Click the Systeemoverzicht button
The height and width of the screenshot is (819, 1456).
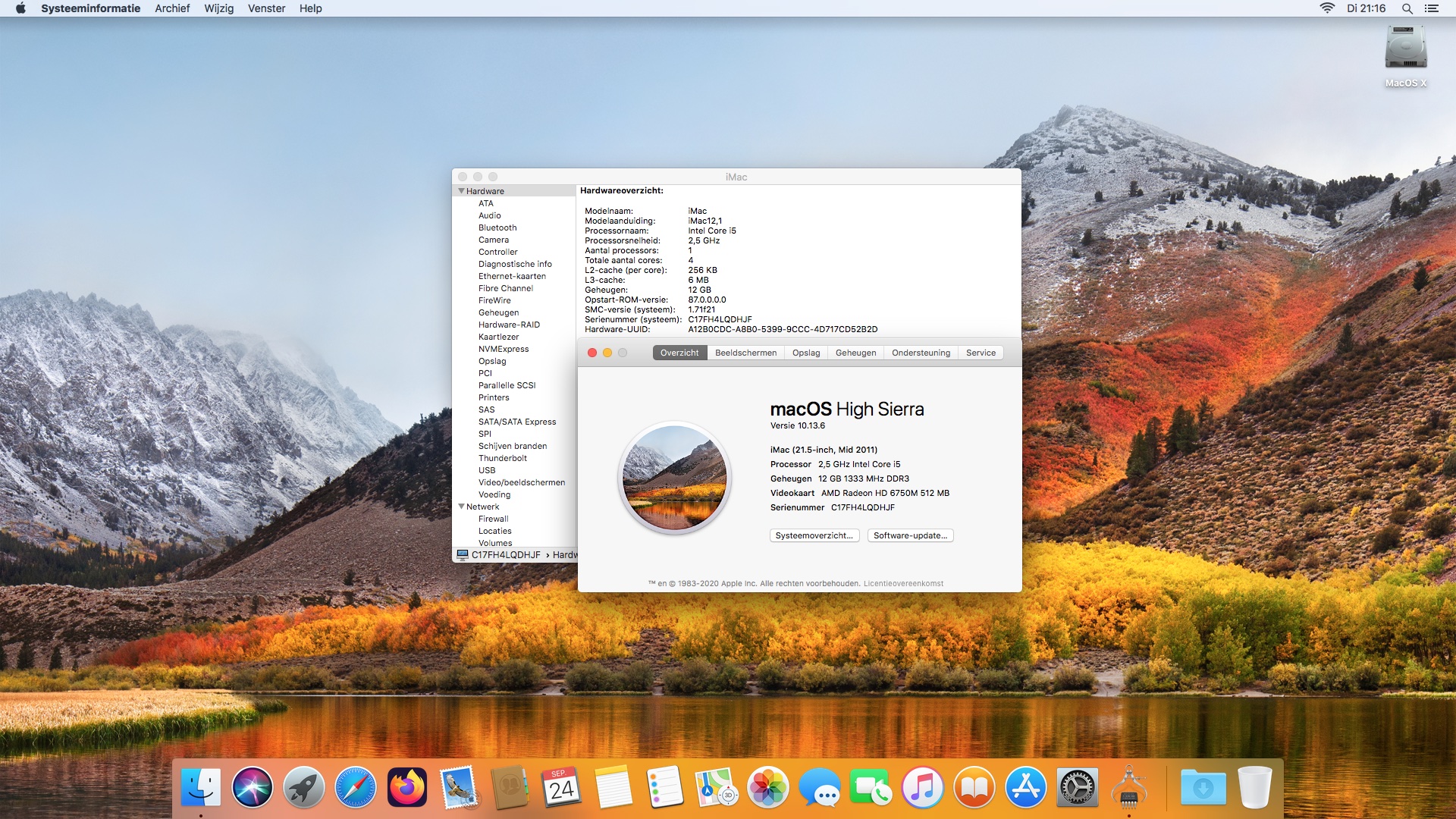point(814,535)
